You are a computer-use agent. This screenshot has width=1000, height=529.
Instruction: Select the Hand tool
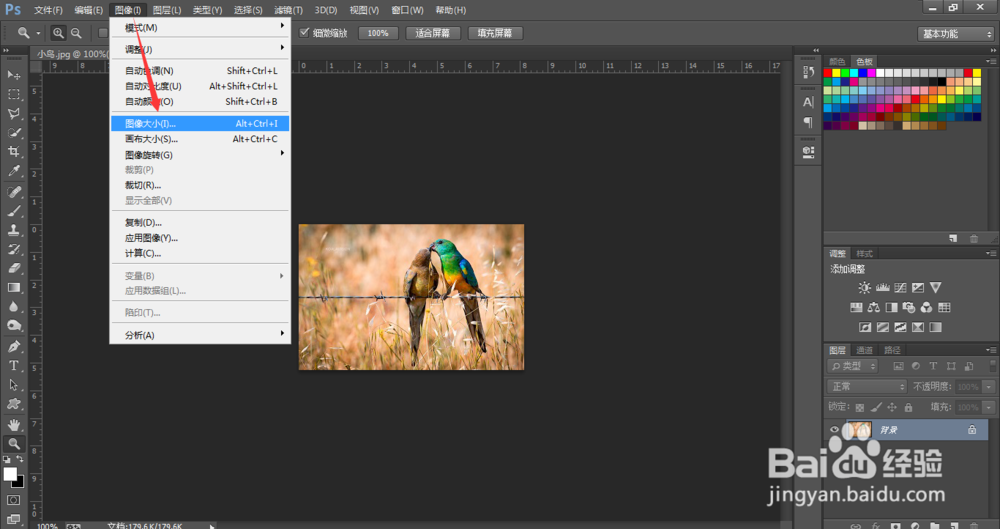click(13, 425)
